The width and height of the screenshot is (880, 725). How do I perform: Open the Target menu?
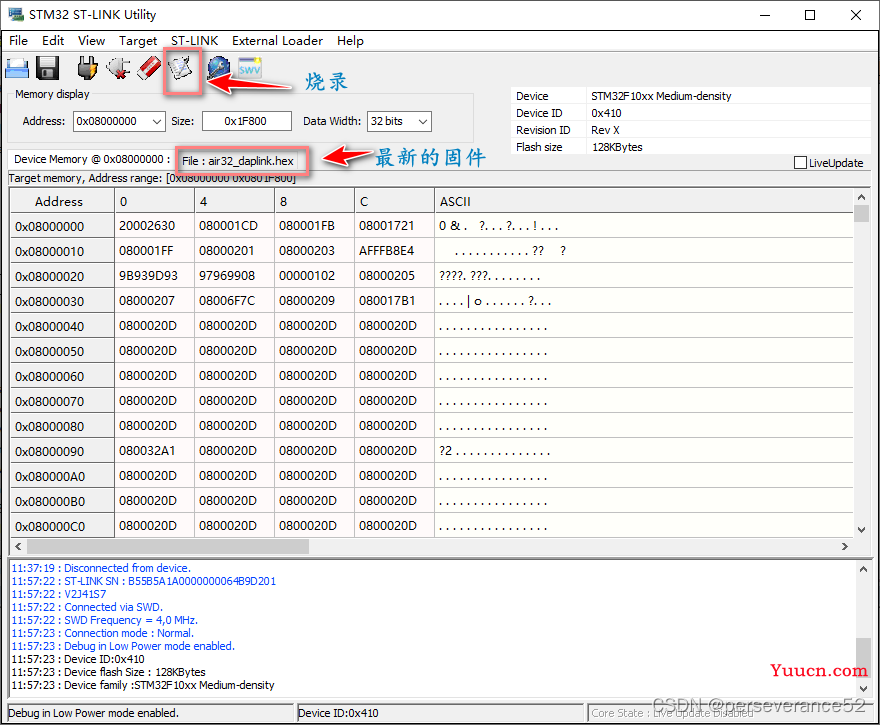tap(138, 41)
